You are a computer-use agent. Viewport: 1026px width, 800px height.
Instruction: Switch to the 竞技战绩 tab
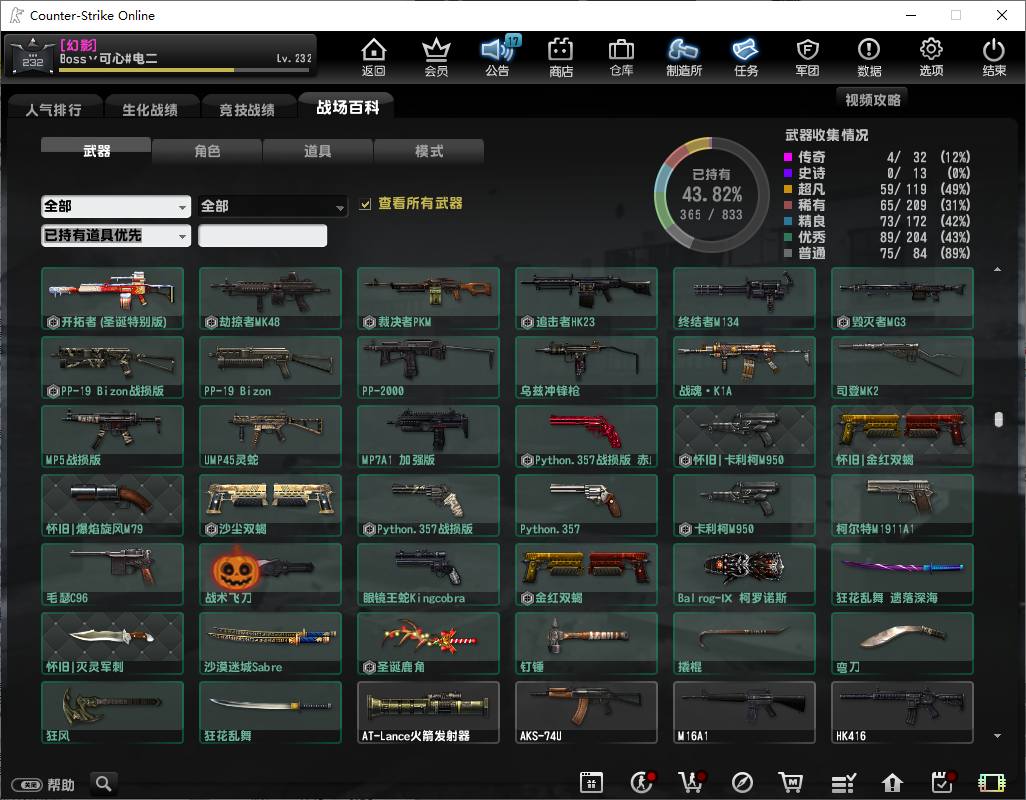tap(247, 109)
